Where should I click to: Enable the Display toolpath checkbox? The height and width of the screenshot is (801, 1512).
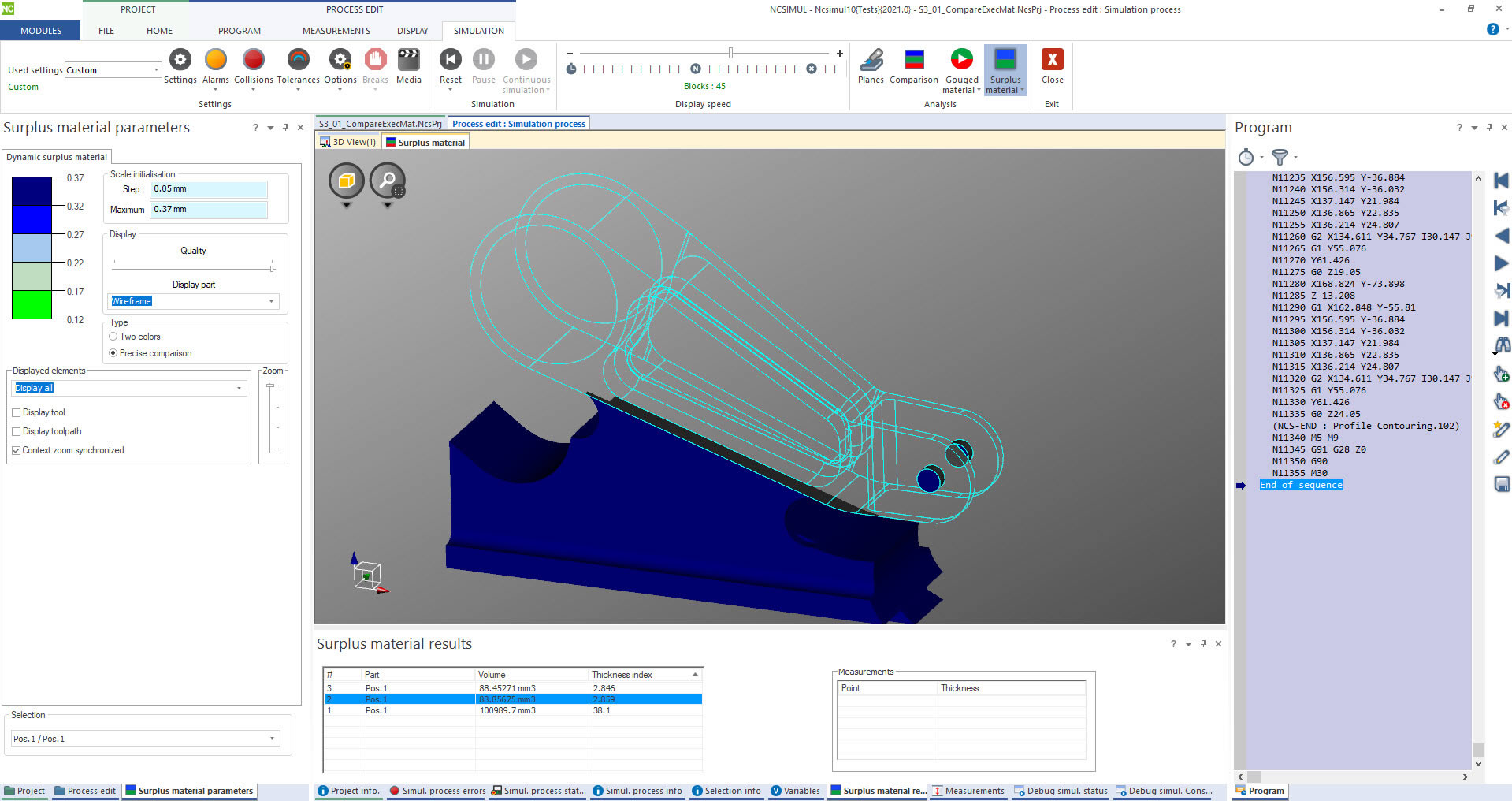click(x=17, y=431)
